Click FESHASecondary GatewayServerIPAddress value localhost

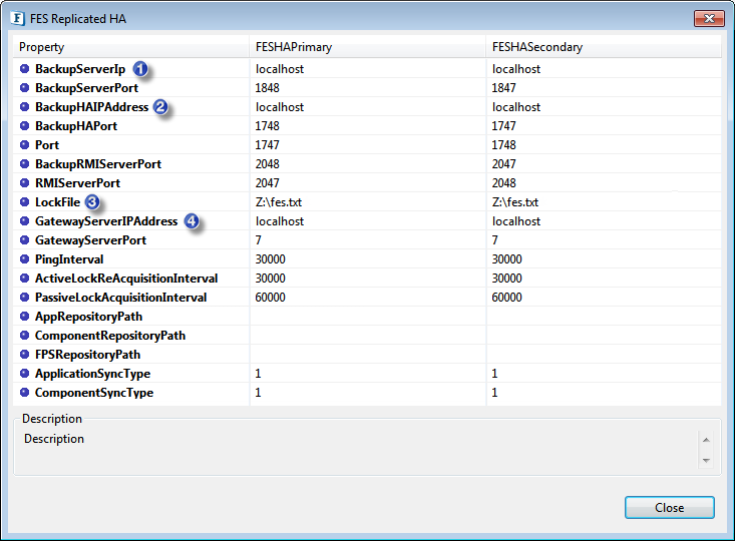pos(516,221)
